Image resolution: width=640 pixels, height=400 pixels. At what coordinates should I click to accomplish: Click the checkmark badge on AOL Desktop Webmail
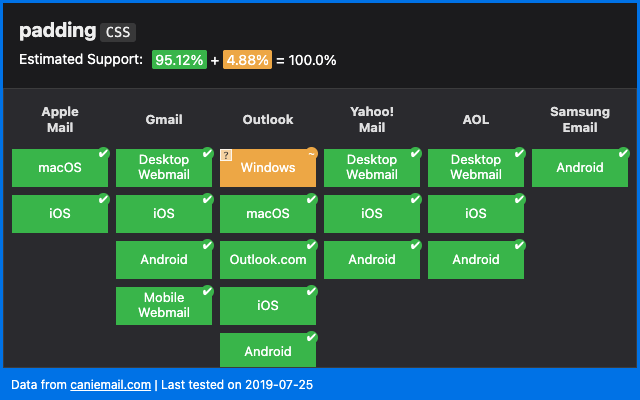tap(519, 153)
